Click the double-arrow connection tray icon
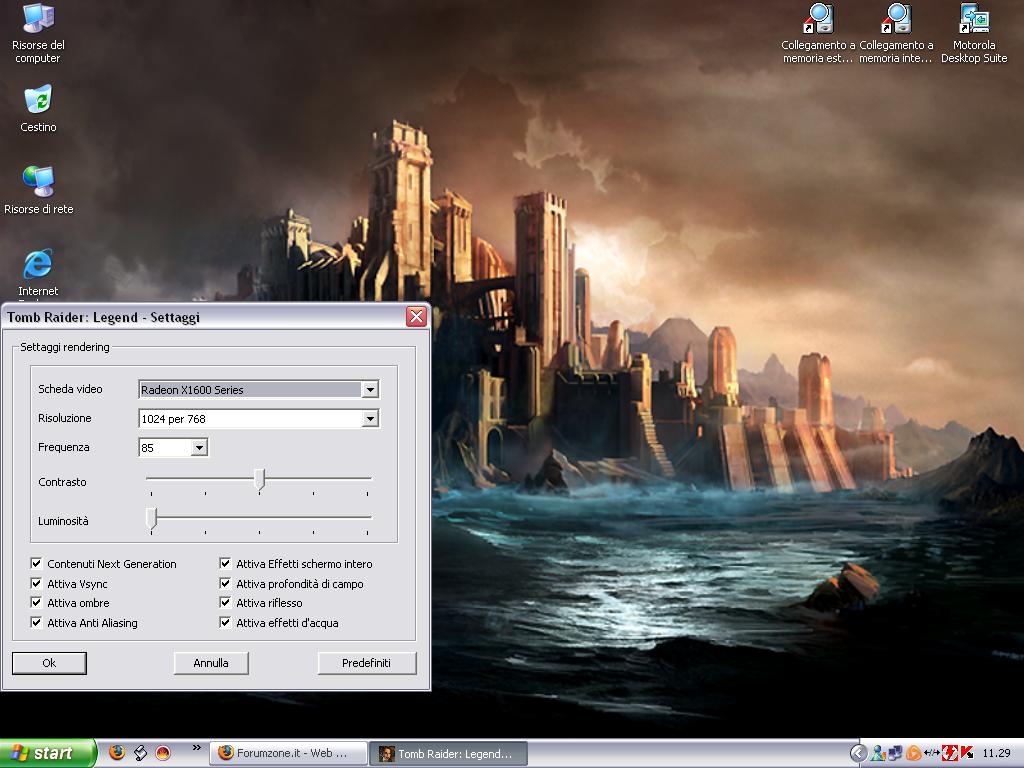The height and width of the screenshot is (768, 1024). (x=931, y=754)
